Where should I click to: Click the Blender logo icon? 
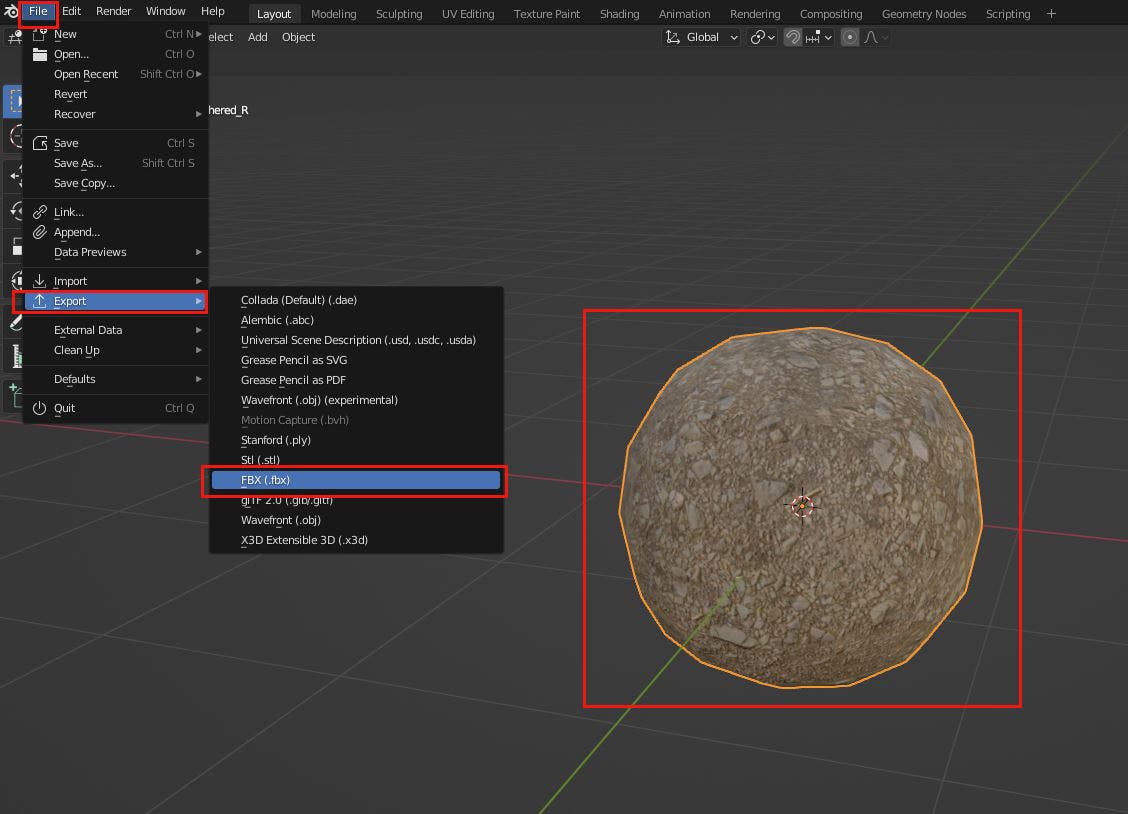pyautogui.click(x=11, y=12)
